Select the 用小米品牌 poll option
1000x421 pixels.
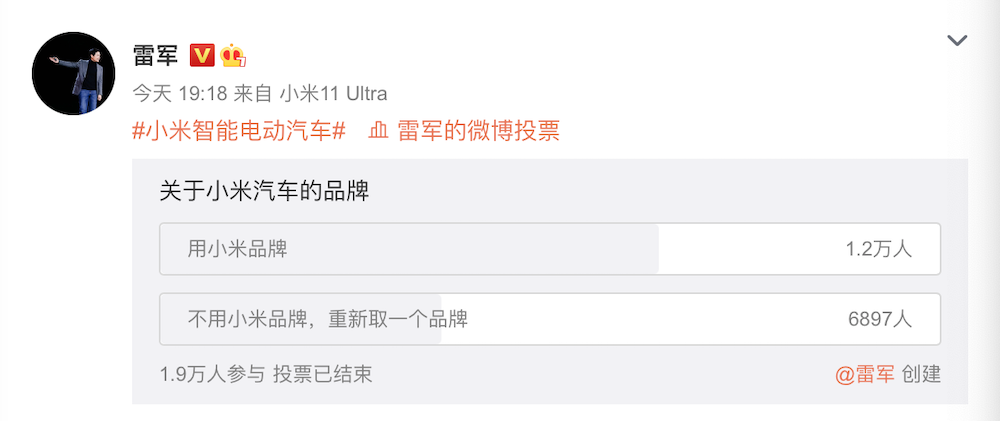(238, 249)
